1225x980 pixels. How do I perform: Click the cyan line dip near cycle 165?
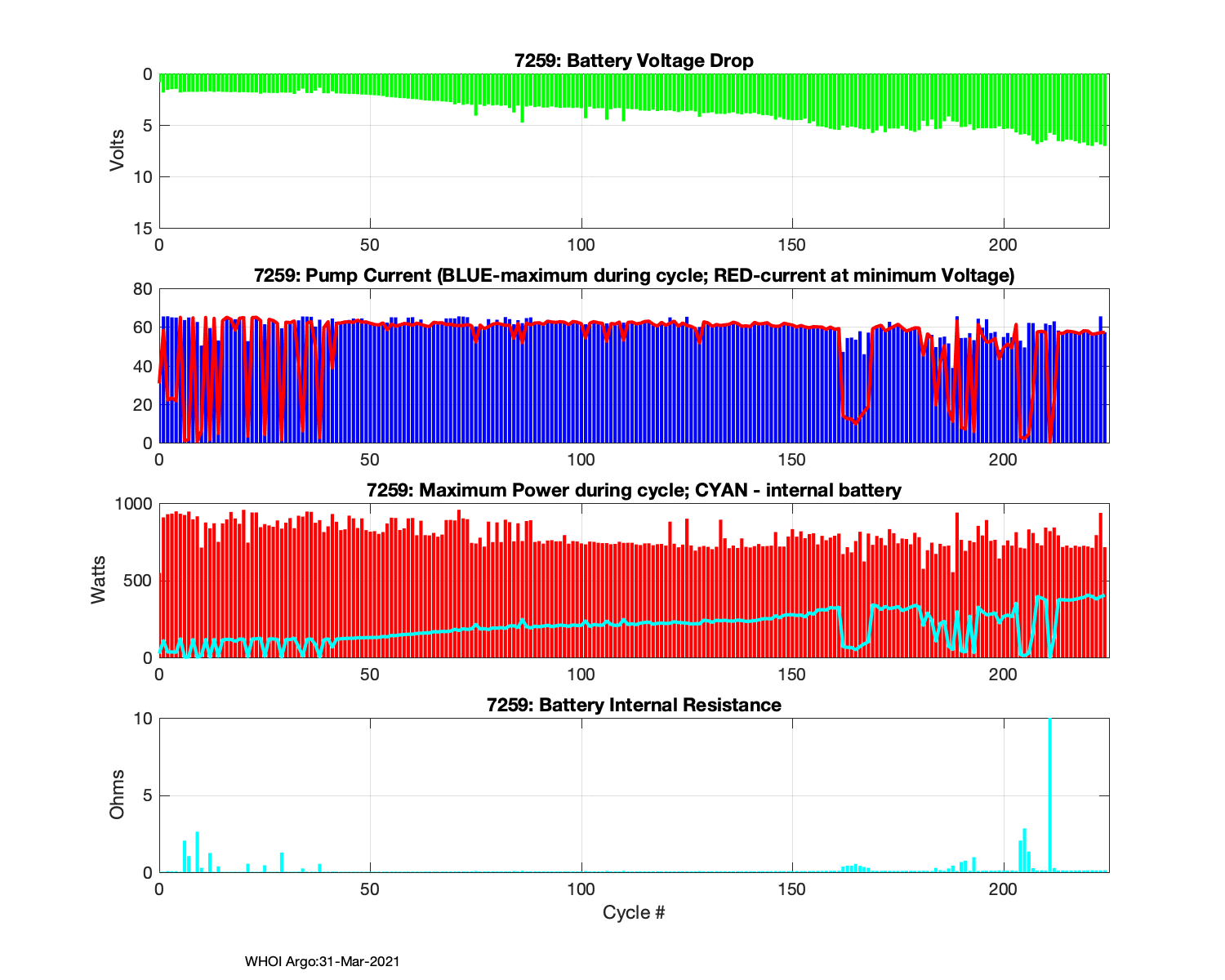click(853, 648)
